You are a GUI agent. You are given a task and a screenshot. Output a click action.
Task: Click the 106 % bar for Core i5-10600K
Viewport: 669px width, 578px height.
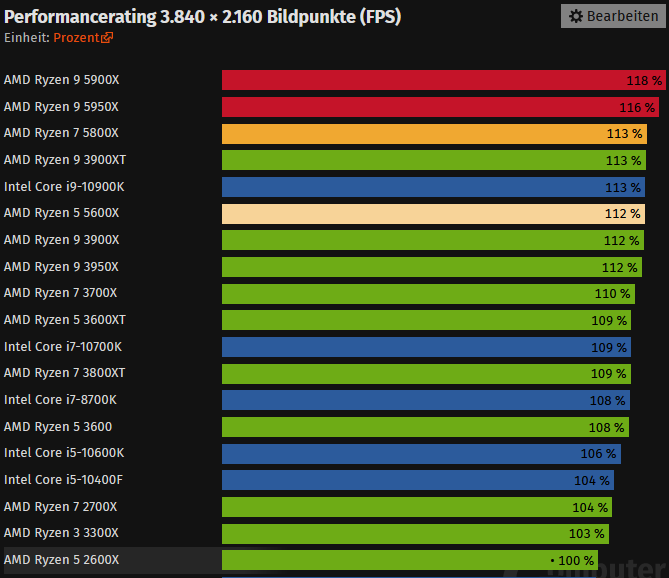coord(422,454)
